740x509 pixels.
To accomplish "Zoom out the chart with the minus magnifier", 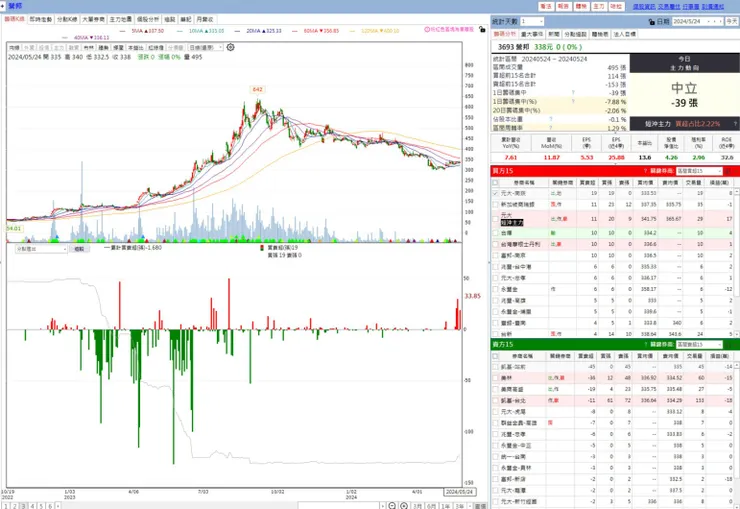I will tap(392, 506).
